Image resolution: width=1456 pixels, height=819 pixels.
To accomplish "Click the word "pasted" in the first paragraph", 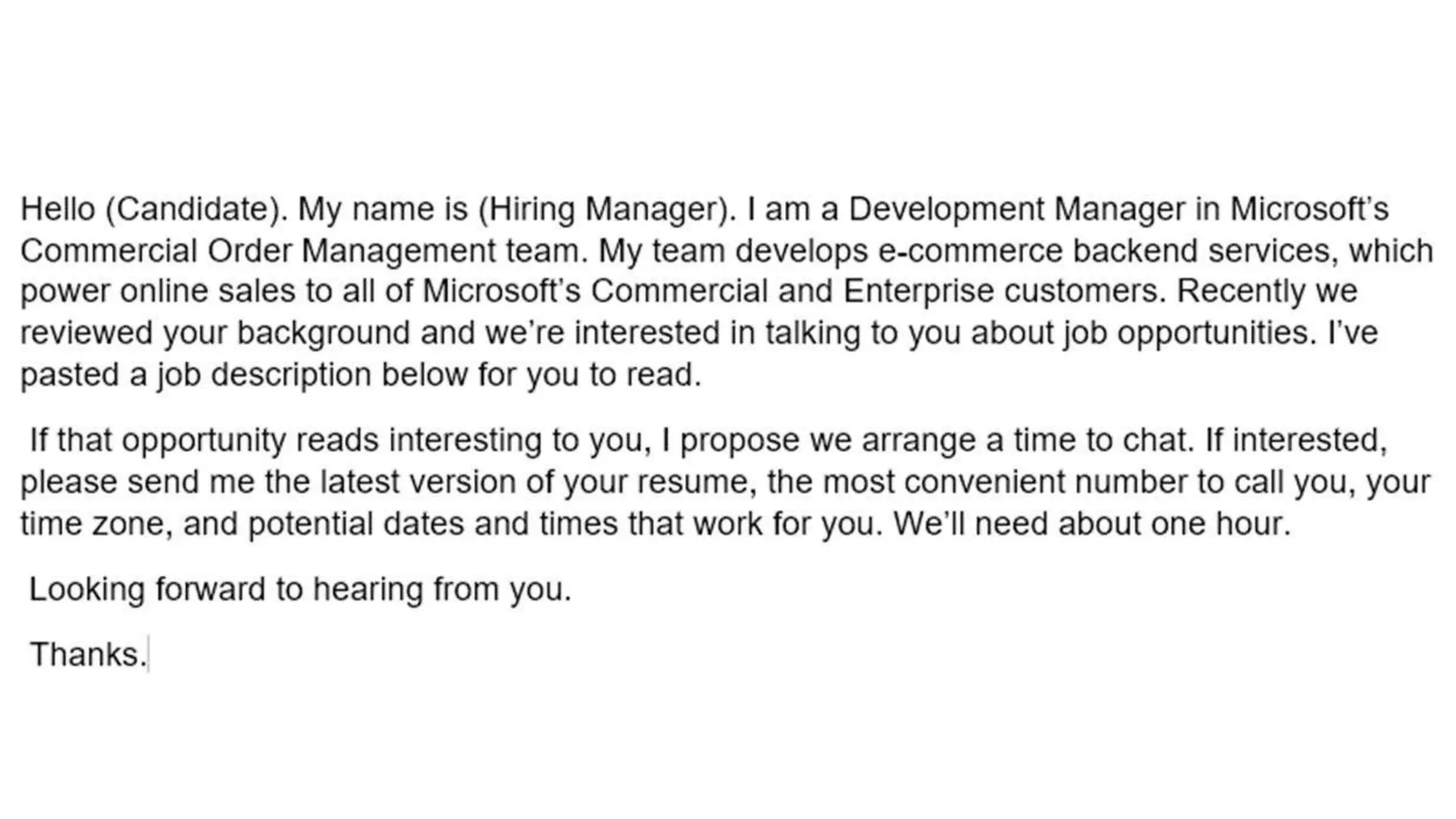I will pyautogui.click(x=69, y=375).
